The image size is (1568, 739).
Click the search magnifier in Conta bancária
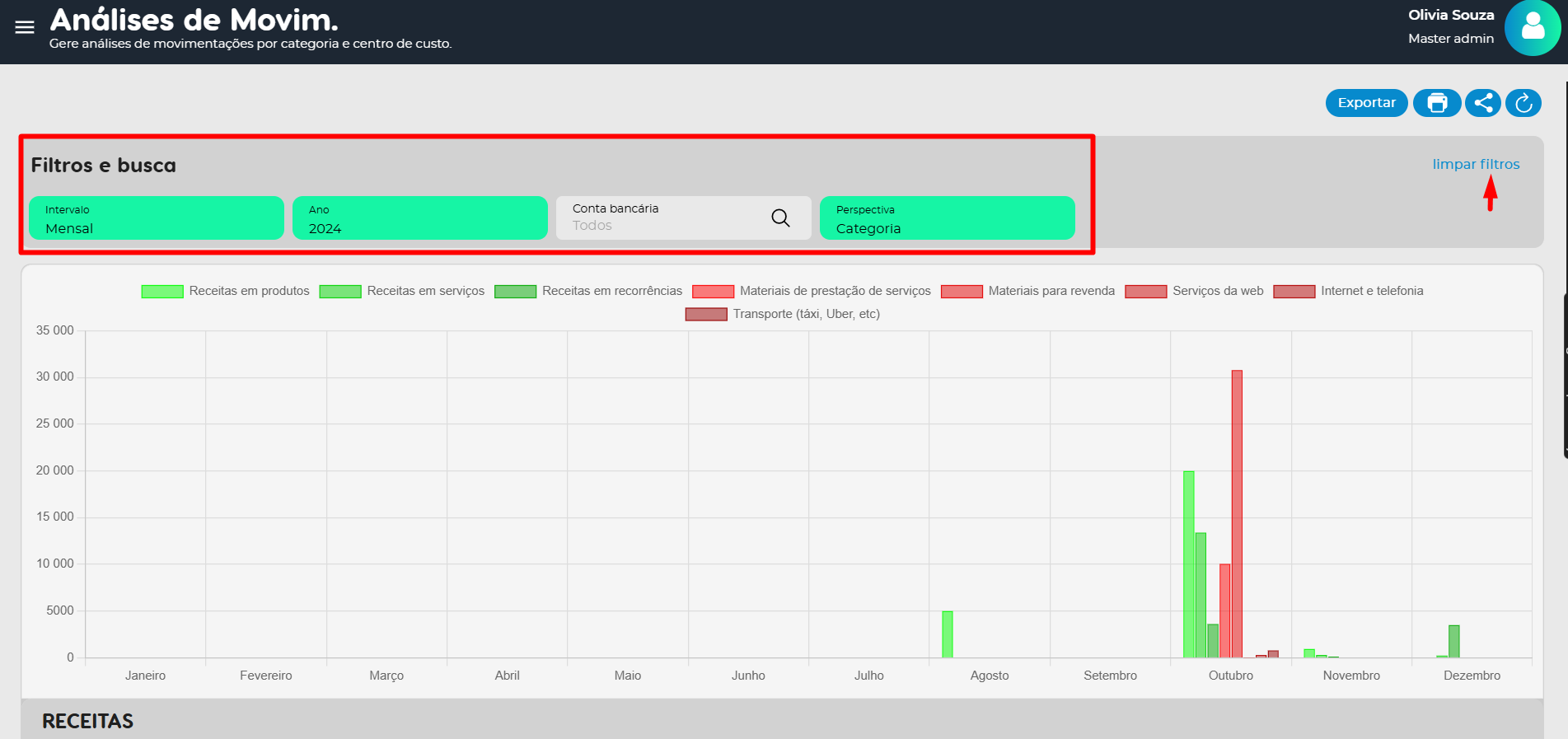tap(780, 217)
